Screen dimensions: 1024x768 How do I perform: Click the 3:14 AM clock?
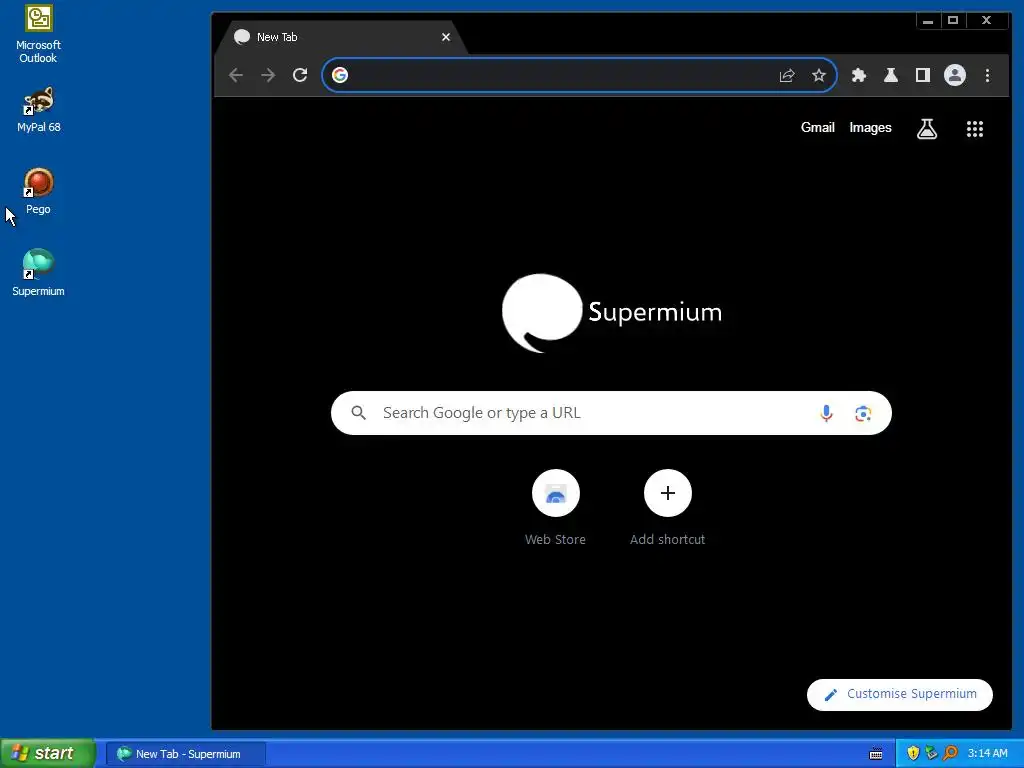pyautogui.click(x=987, y=753)
